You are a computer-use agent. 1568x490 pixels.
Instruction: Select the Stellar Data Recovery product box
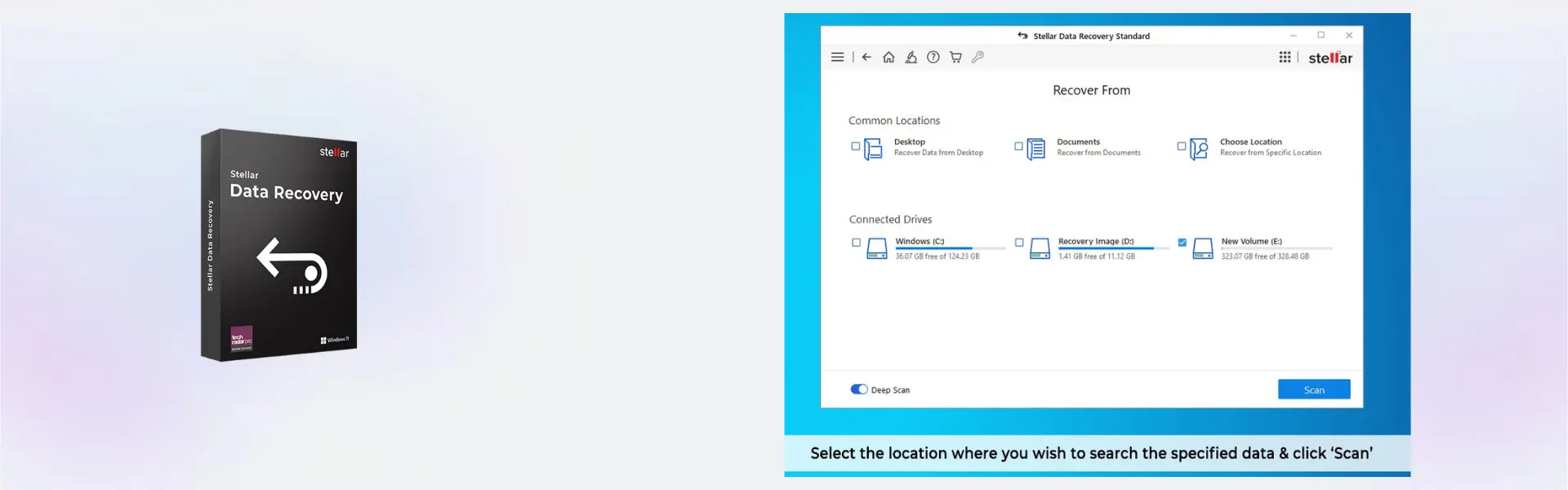coord(279,245)
